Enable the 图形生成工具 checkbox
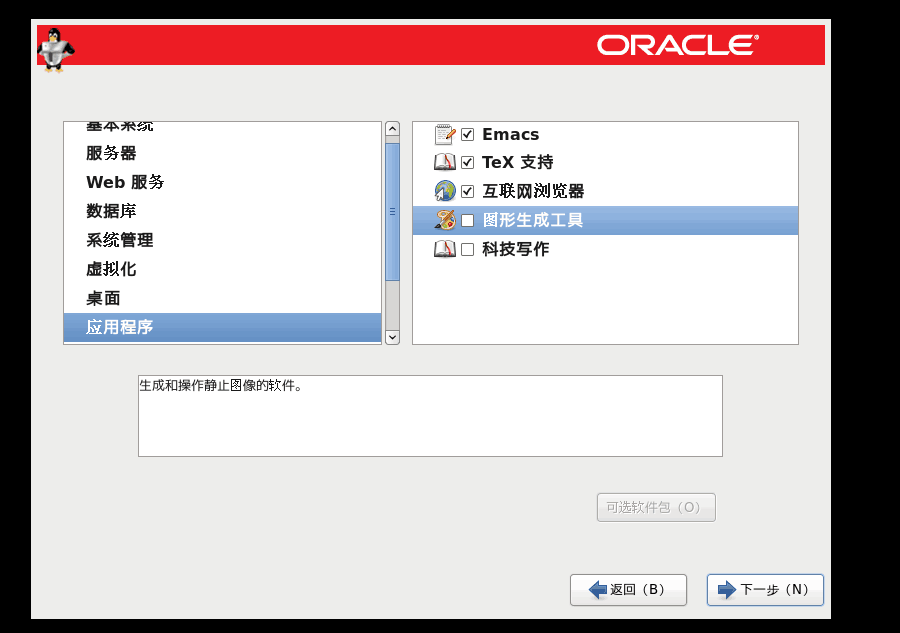This screenshot has height=633, width=900. tap(467, 221)
